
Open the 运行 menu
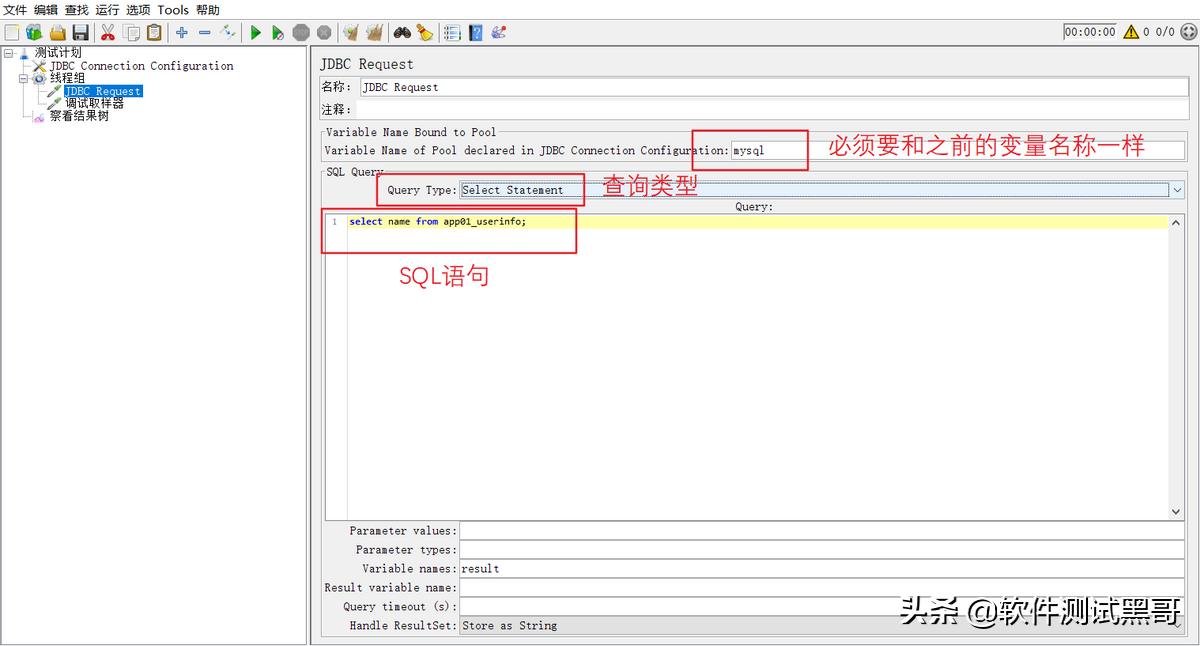(107, 10)
